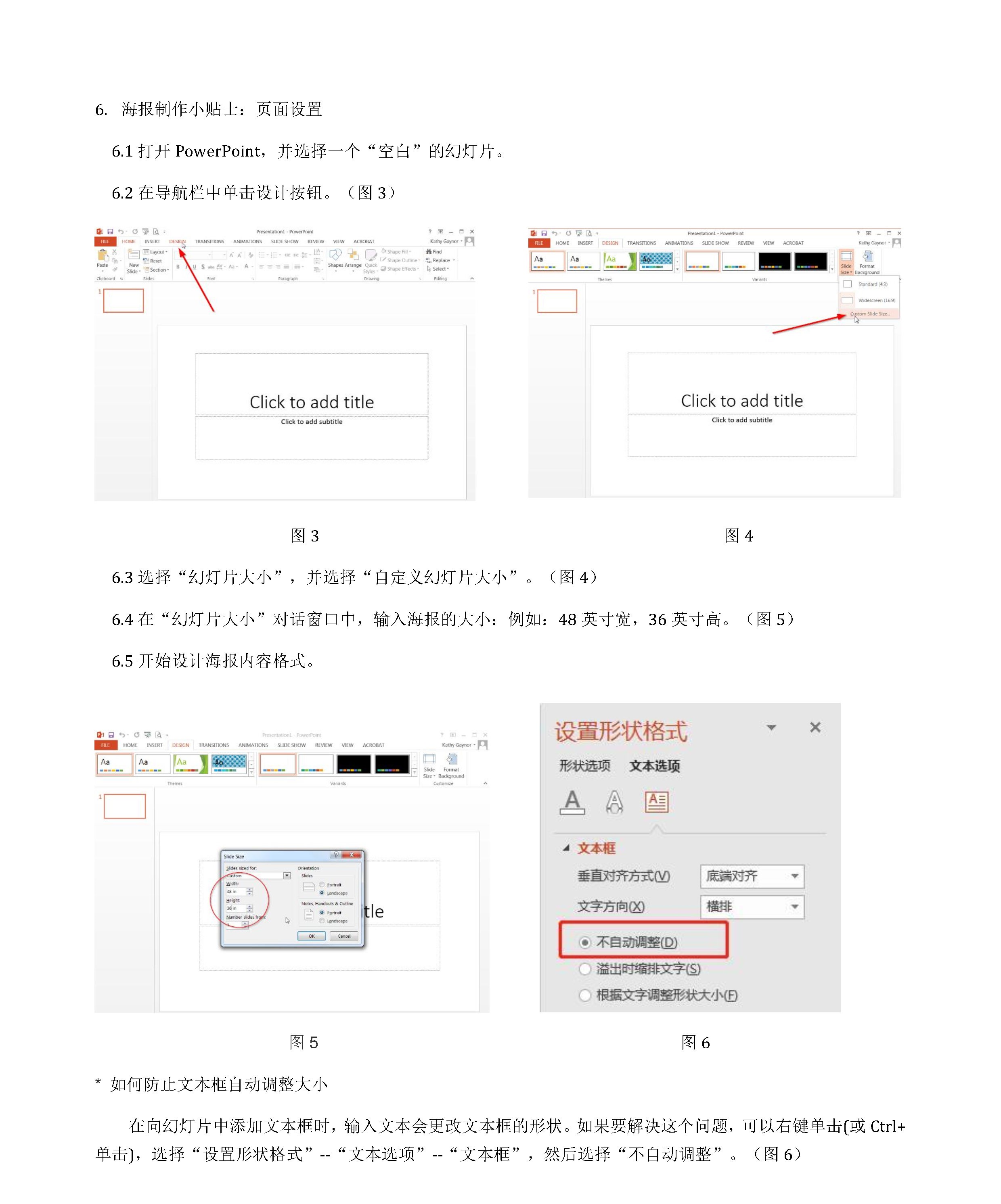This screenshot has height=1204, width=1001.
Task: Open 垂直对齐方式 dropdown showing 底端对齐
Action: point(752,876)
